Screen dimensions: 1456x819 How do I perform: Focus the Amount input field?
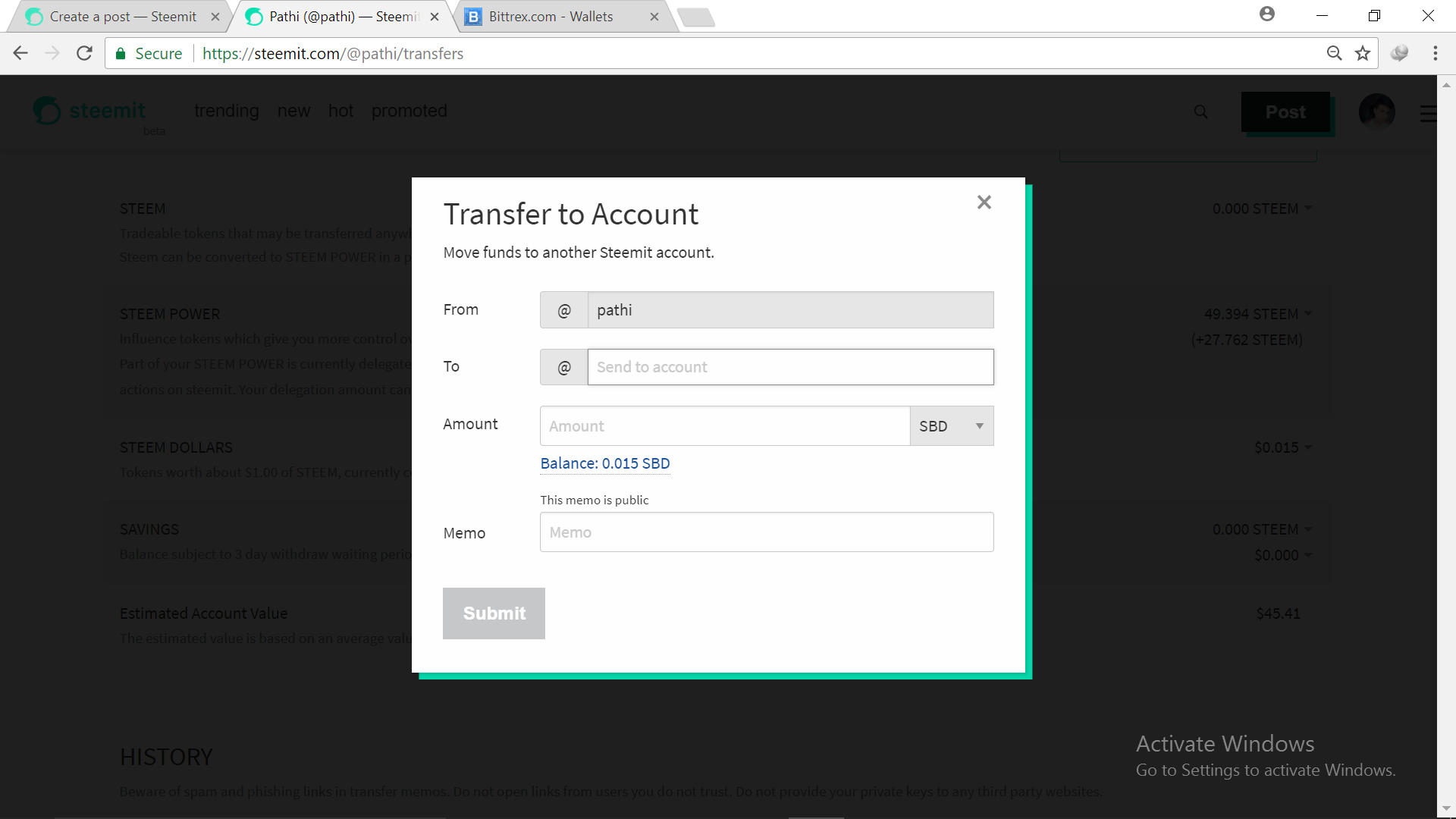(x=725, y=426)
